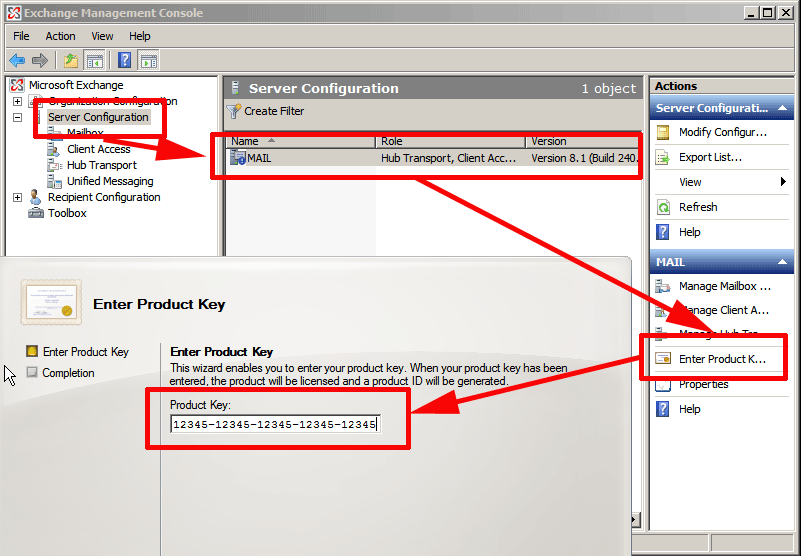Click Manage Client Access action
The height and width of the screenshot is (556, 801).
724,310
